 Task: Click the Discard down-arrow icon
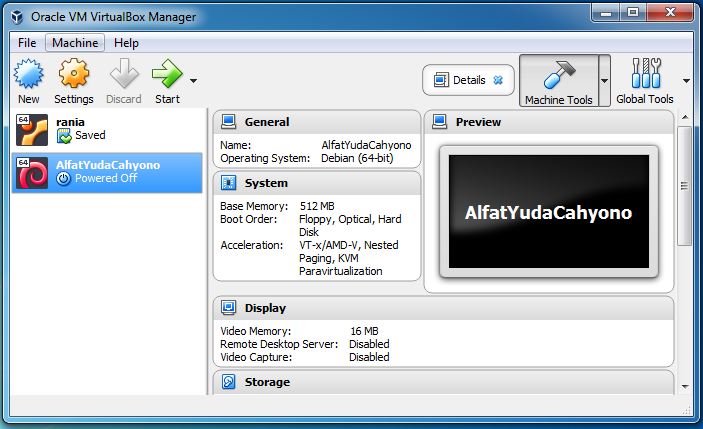[124, 73]
